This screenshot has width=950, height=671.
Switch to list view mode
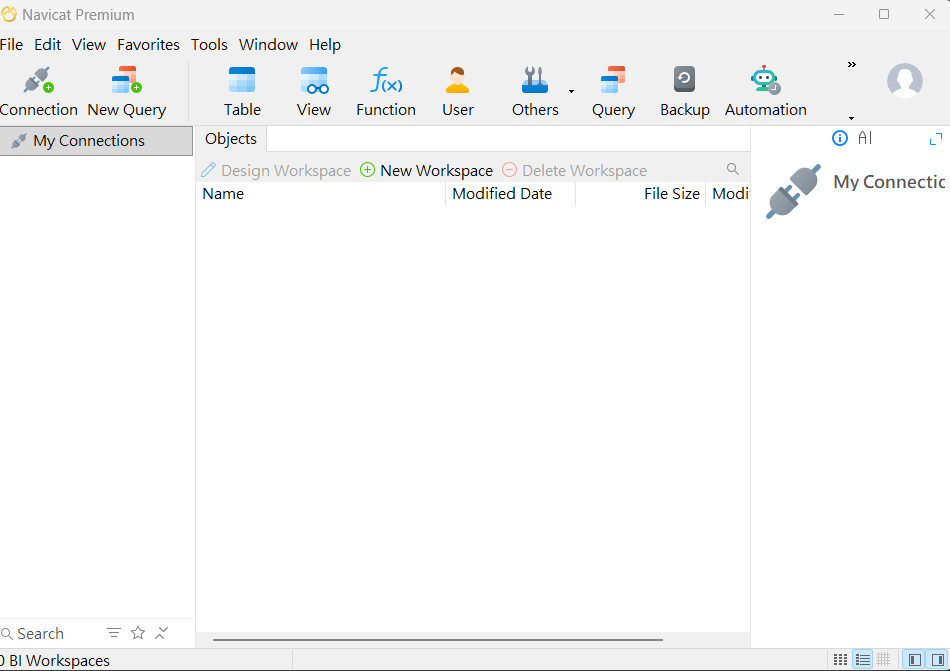click(x=862, y=659)
